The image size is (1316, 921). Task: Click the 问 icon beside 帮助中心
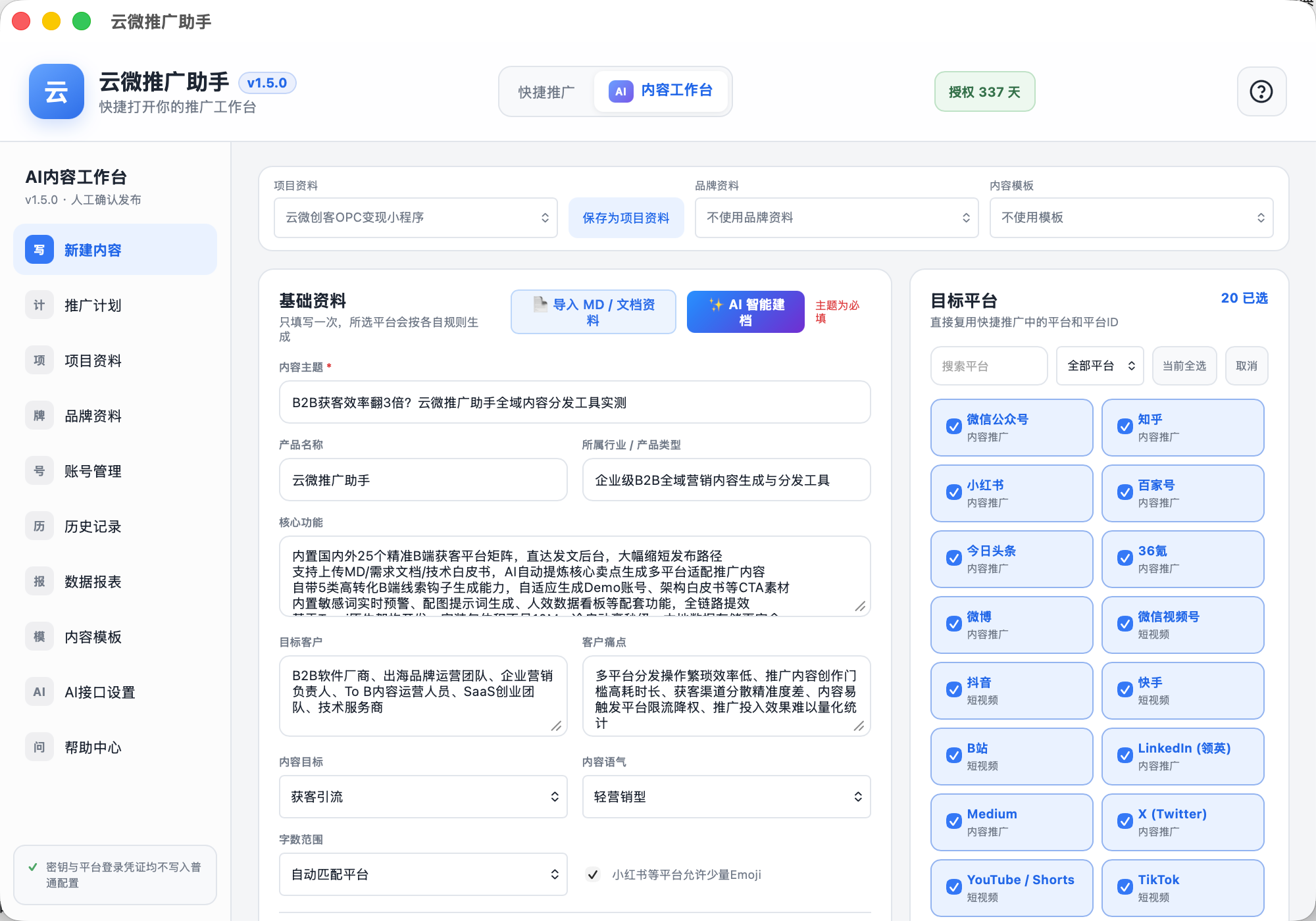(x=39, y=747)
